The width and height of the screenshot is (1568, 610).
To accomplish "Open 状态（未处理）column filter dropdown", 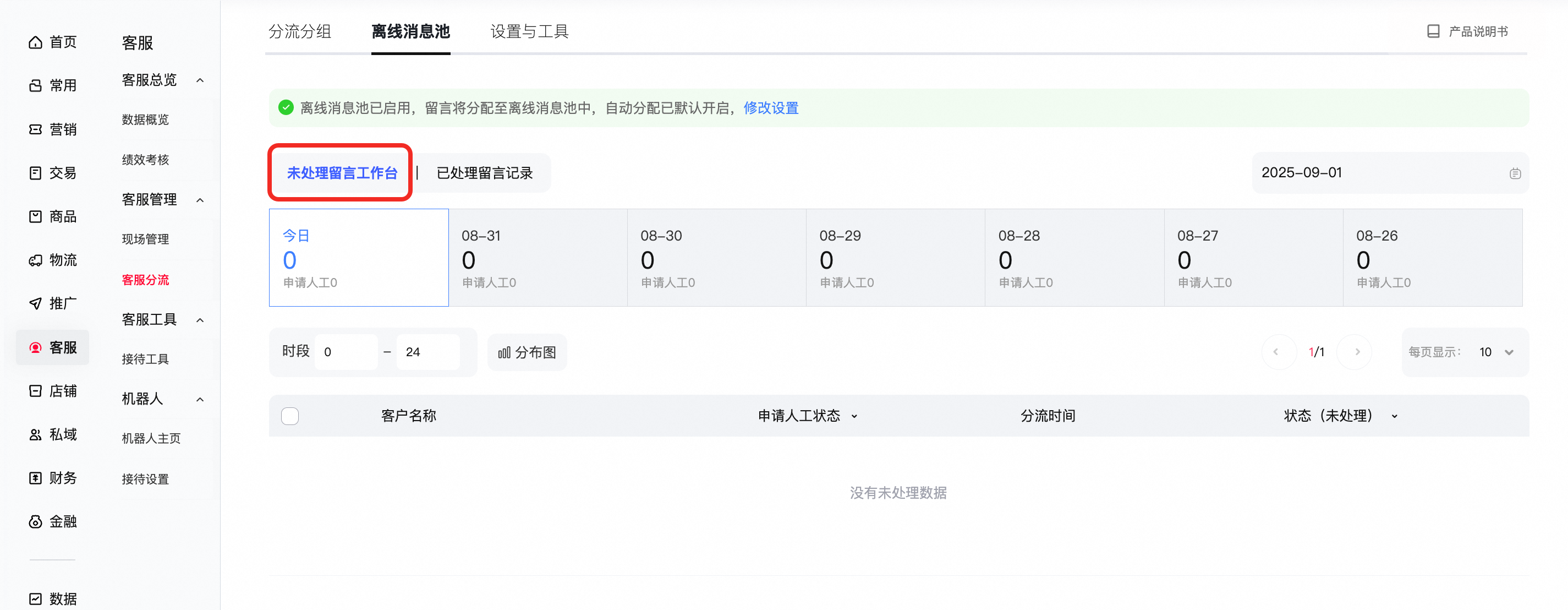I will point(1395,416).
